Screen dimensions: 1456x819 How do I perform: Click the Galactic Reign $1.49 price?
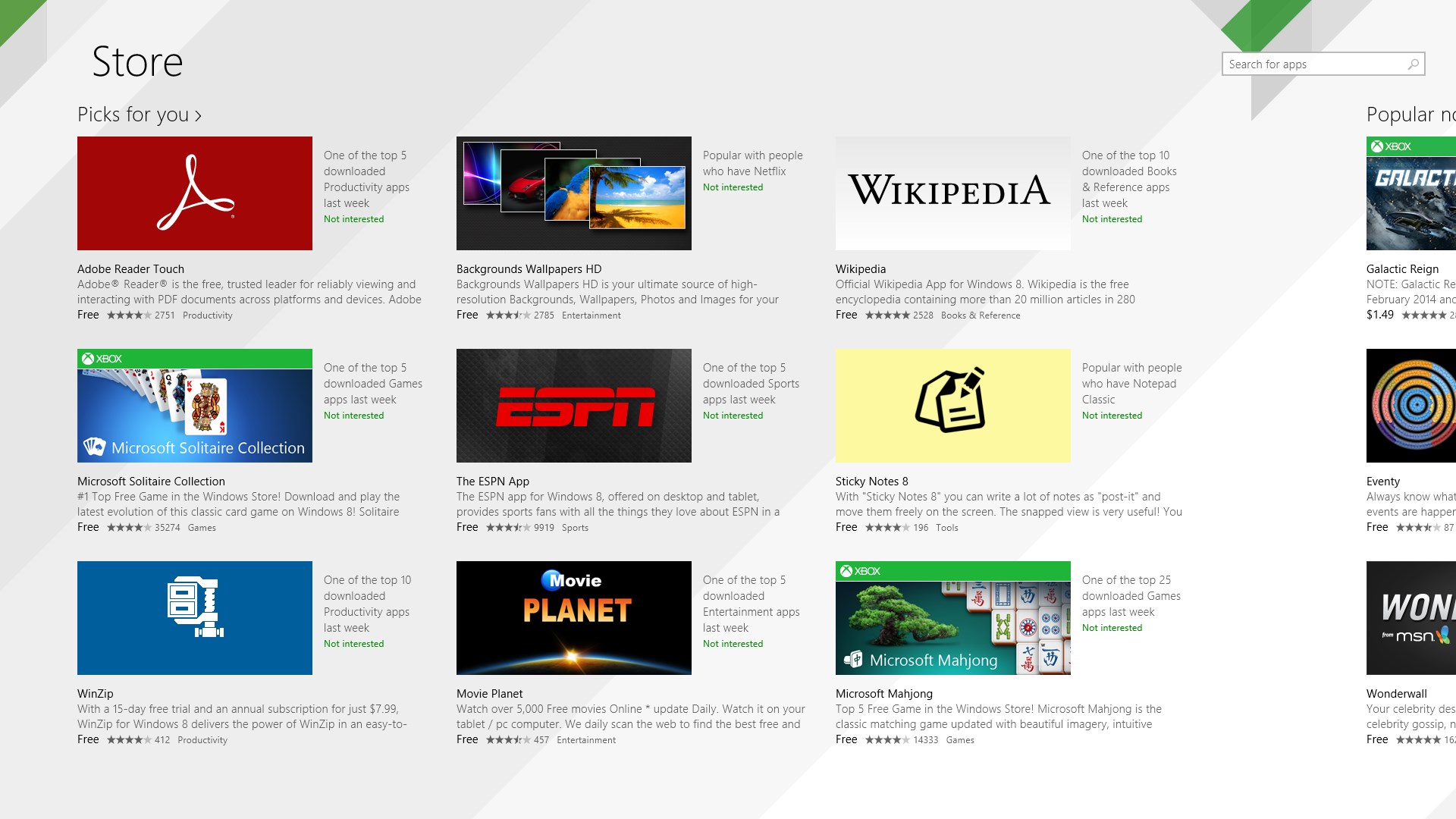[x=1380, y=315]
